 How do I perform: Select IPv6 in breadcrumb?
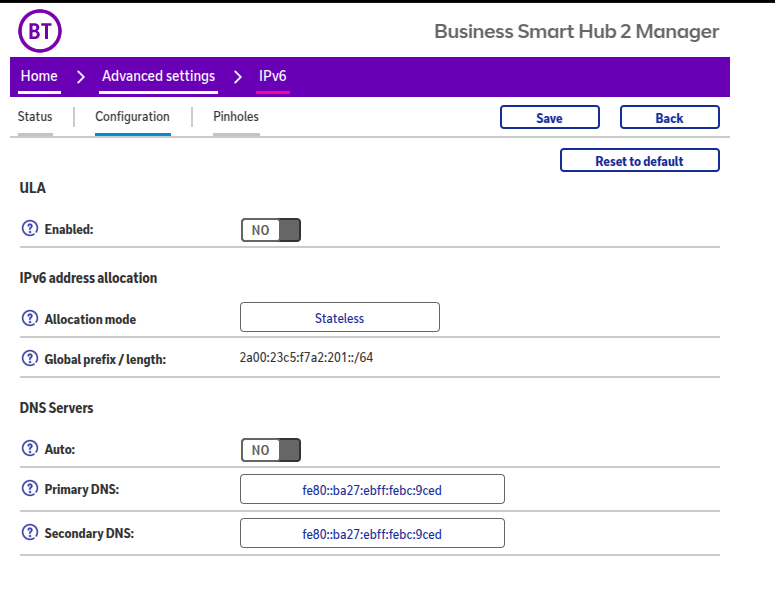273,76
